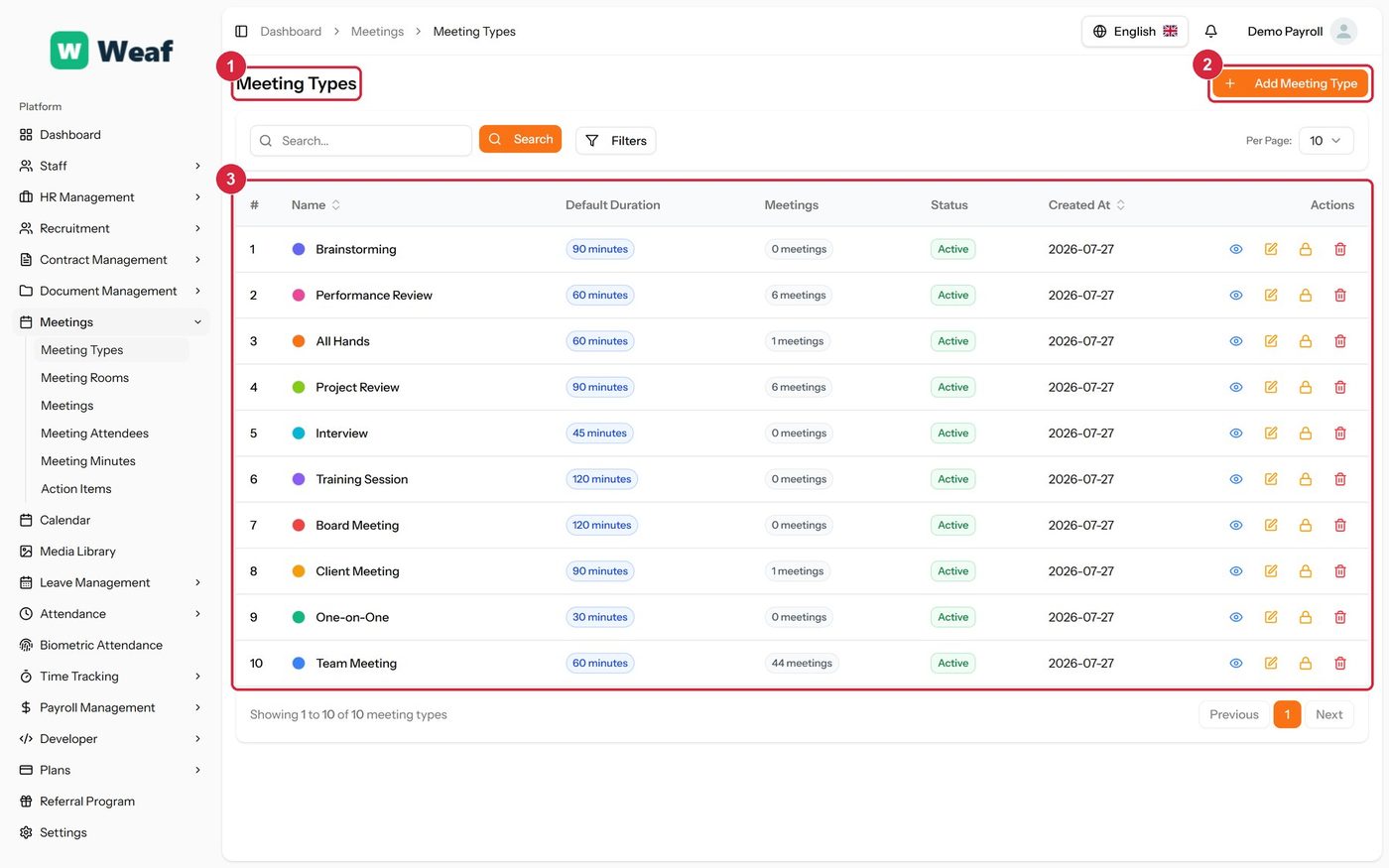The height and width of the screenshot is (868, 1389).
Task: Edit the Interview meeting type
Action: tap(1271, 434)
